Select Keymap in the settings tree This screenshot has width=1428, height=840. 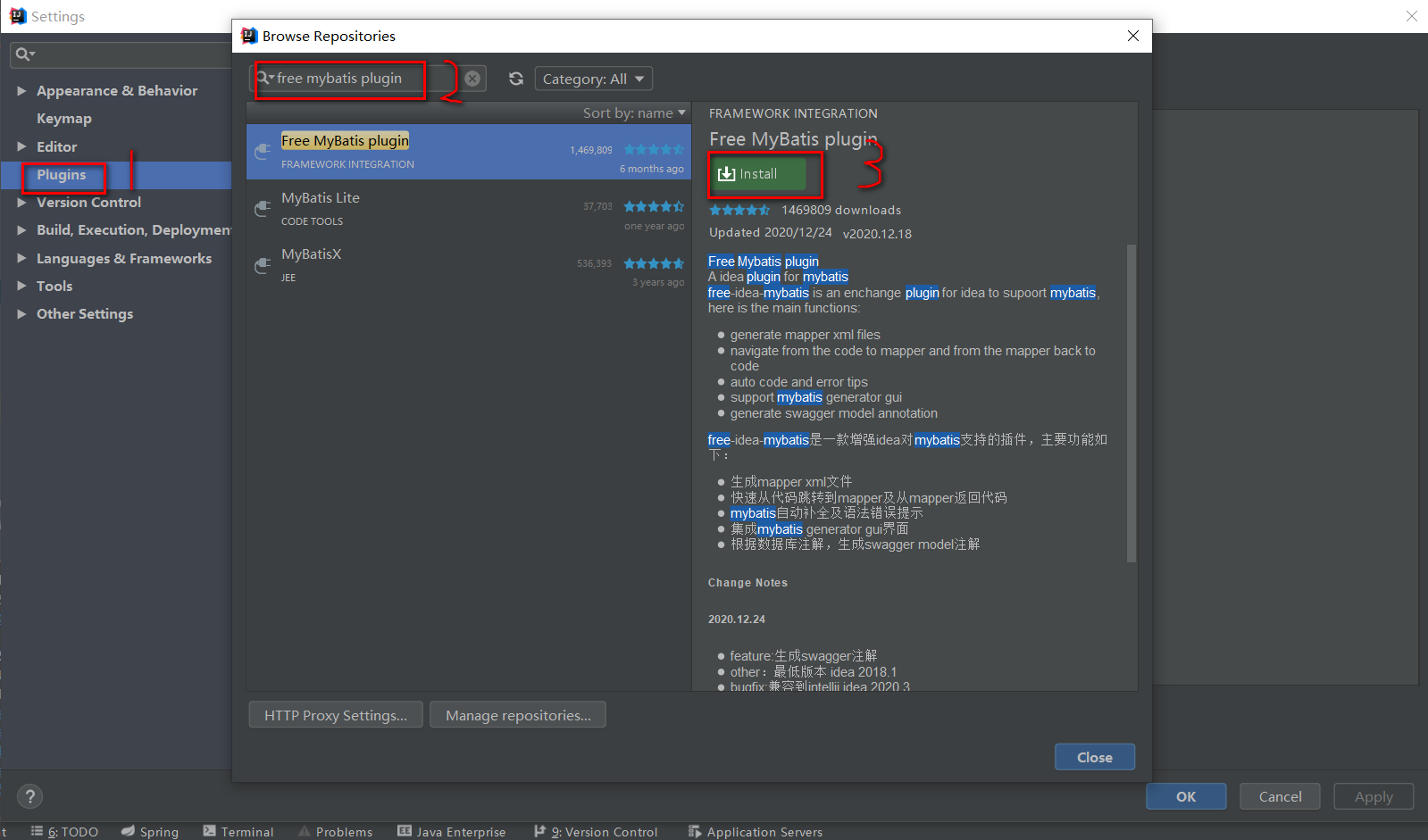tap(64, 118)
